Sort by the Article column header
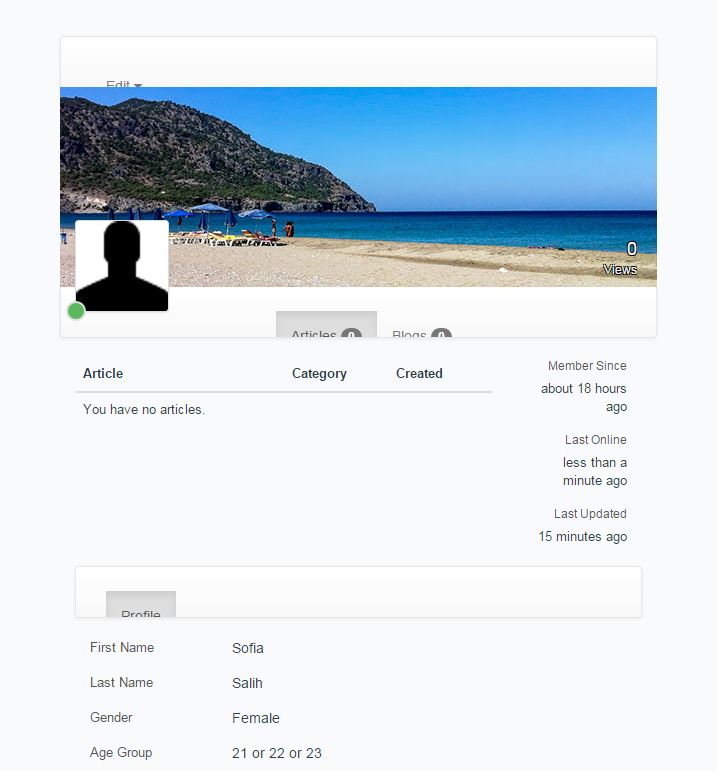This screenshot has height=771, width=717. tap(103, 373)
